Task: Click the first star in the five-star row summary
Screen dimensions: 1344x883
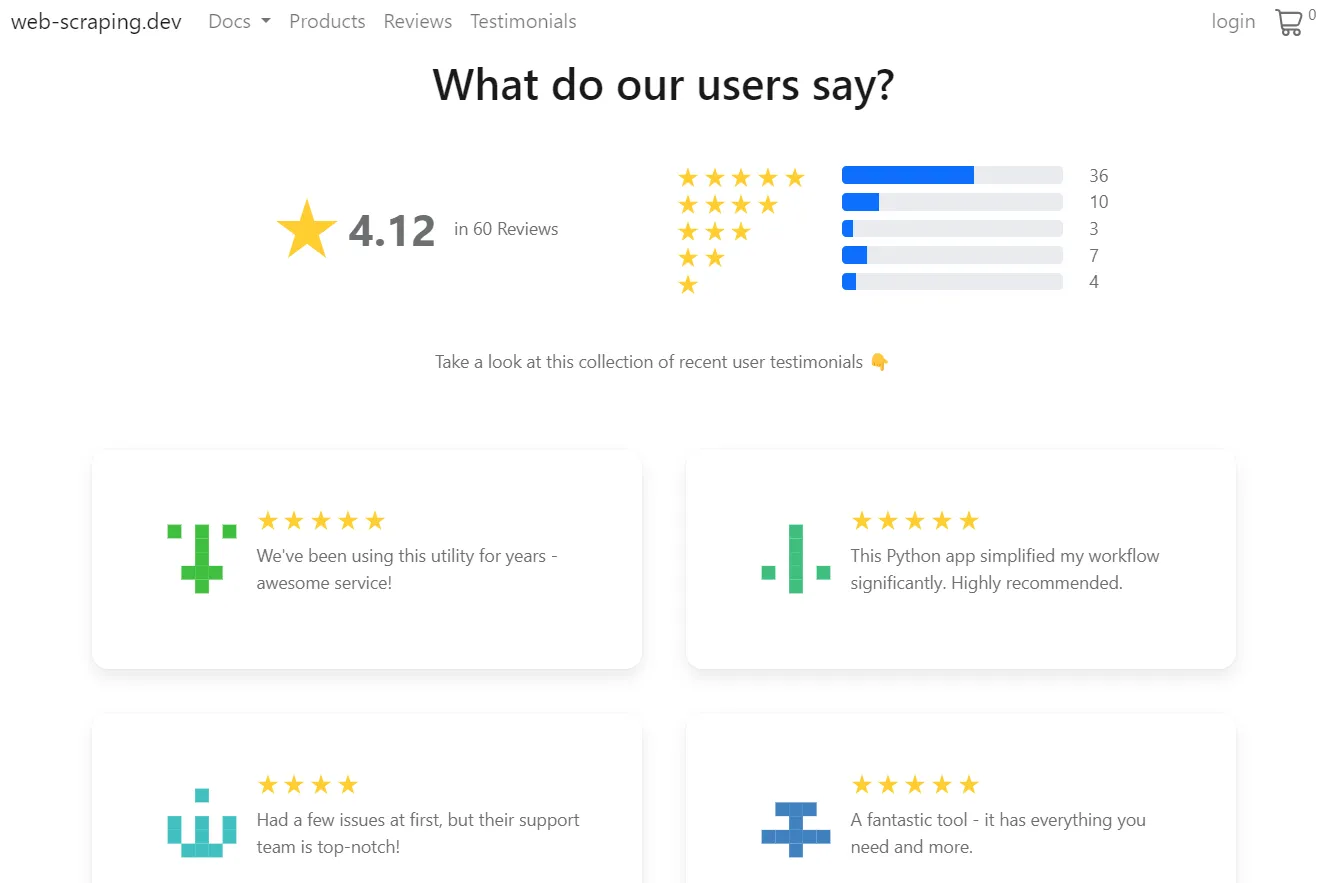Action: [x=687, y=177]
